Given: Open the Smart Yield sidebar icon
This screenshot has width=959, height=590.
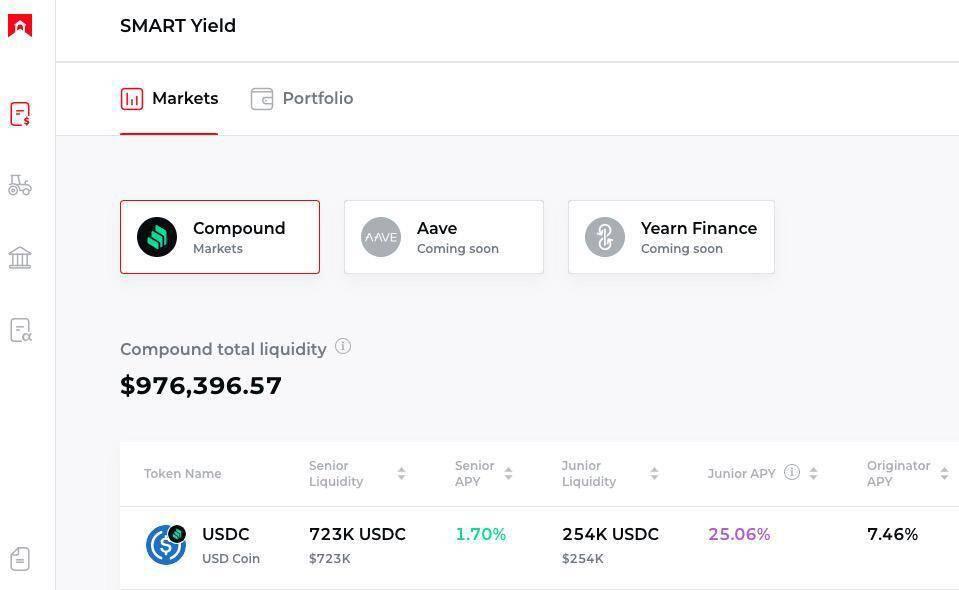Looking at the screenshot, I should tap(20, 114).
